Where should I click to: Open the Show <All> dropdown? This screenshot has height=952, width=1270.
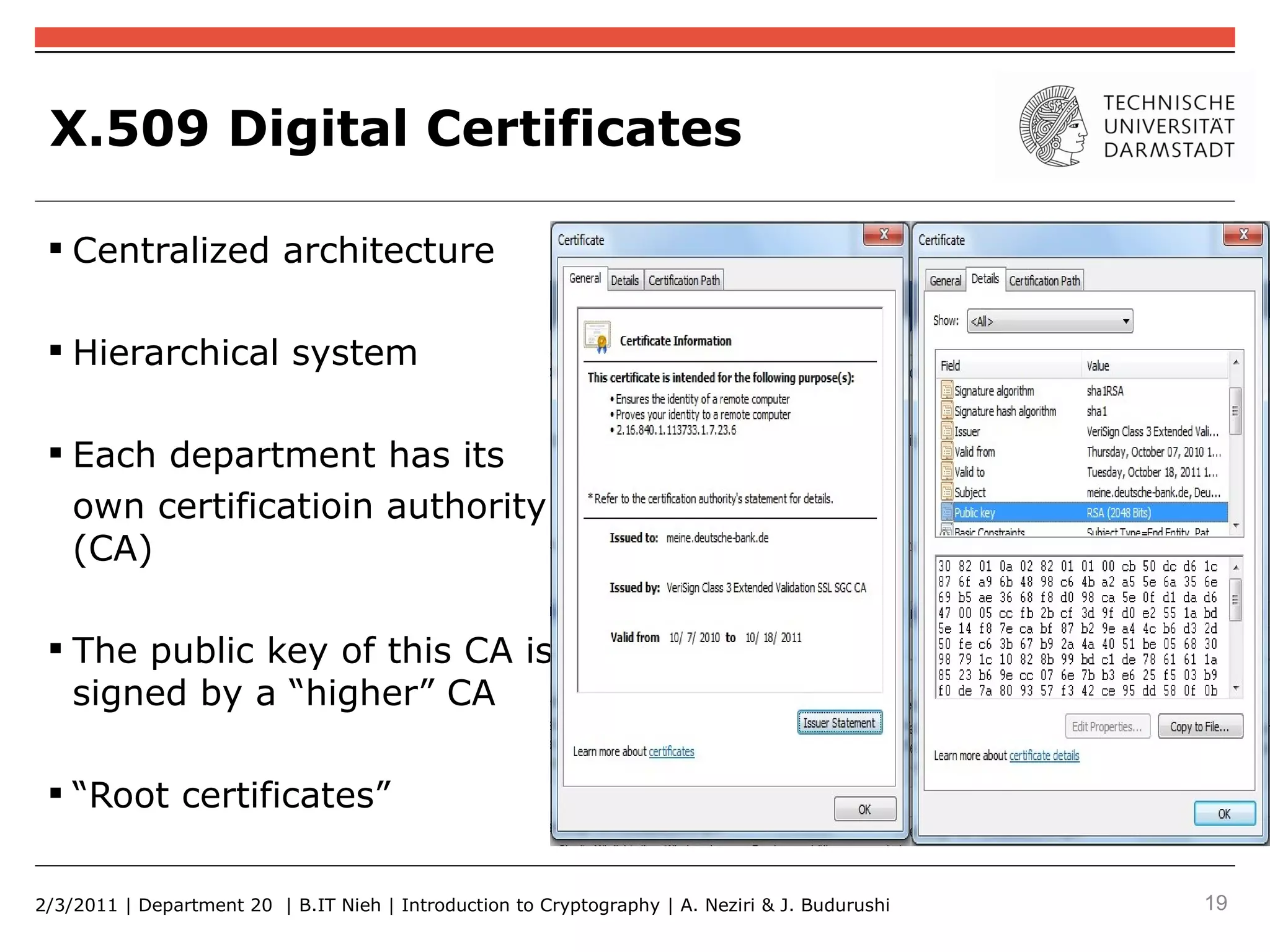tap(1050, 321)
